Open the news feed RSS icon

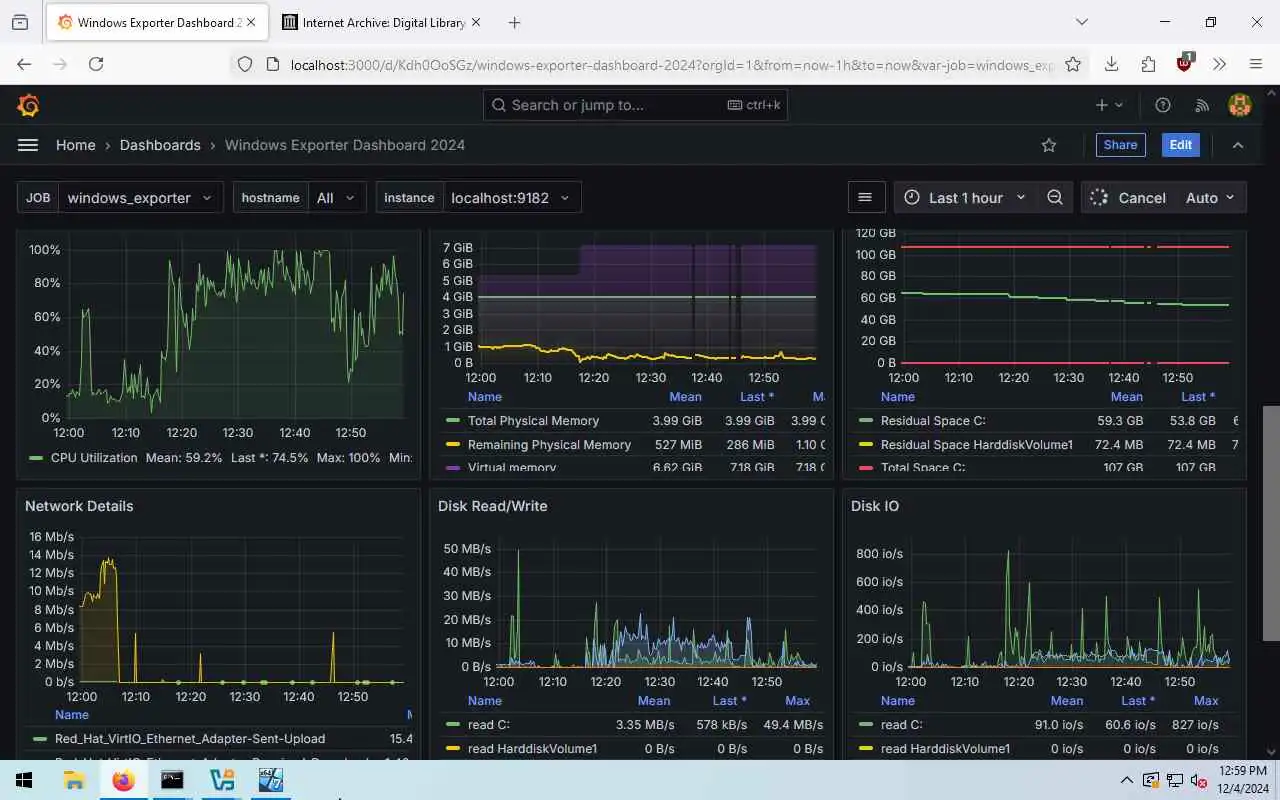coord(1202,105)
